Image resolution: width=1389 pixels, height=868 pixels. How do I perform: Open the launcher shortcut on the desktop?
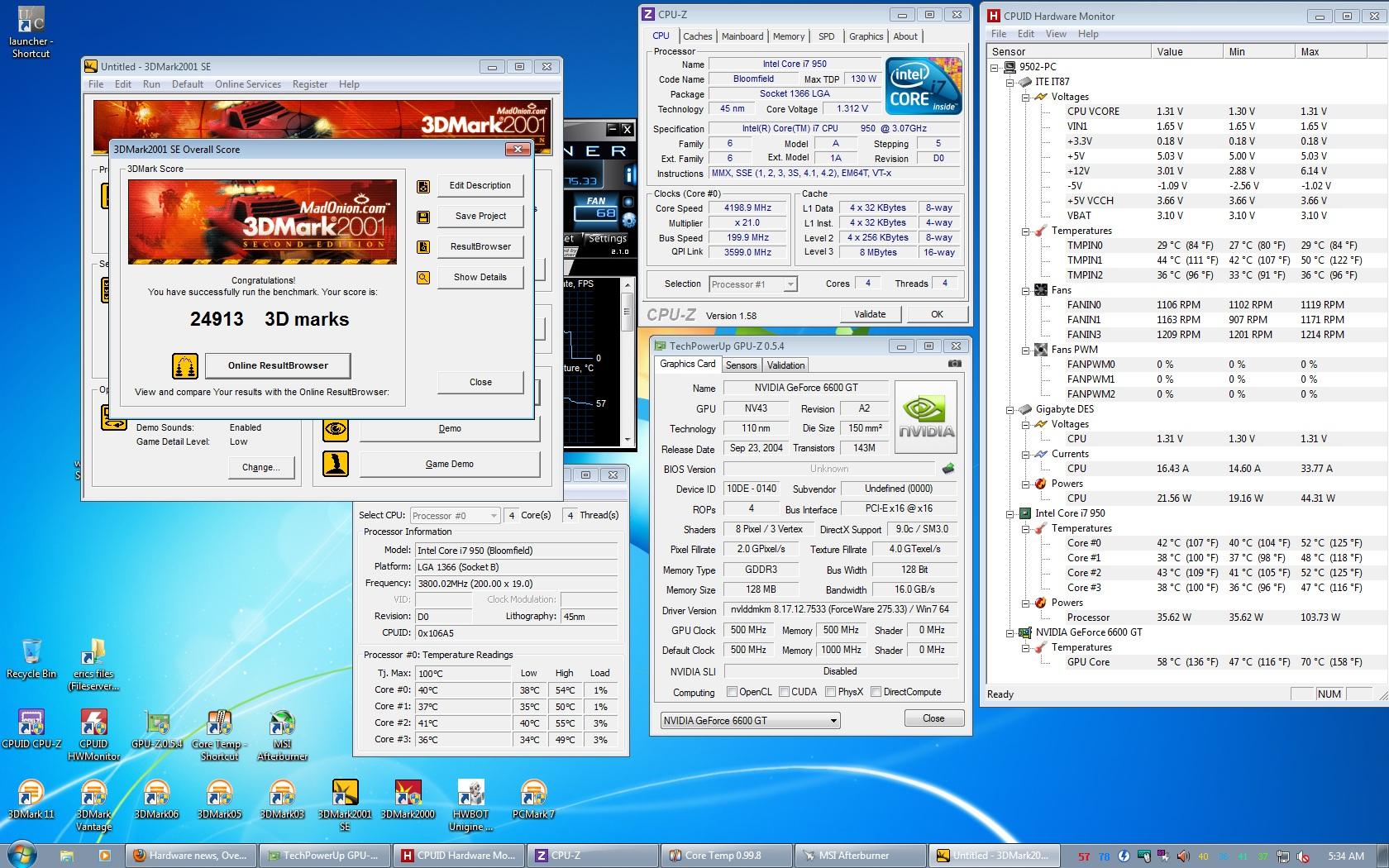(x=31, y=33)
